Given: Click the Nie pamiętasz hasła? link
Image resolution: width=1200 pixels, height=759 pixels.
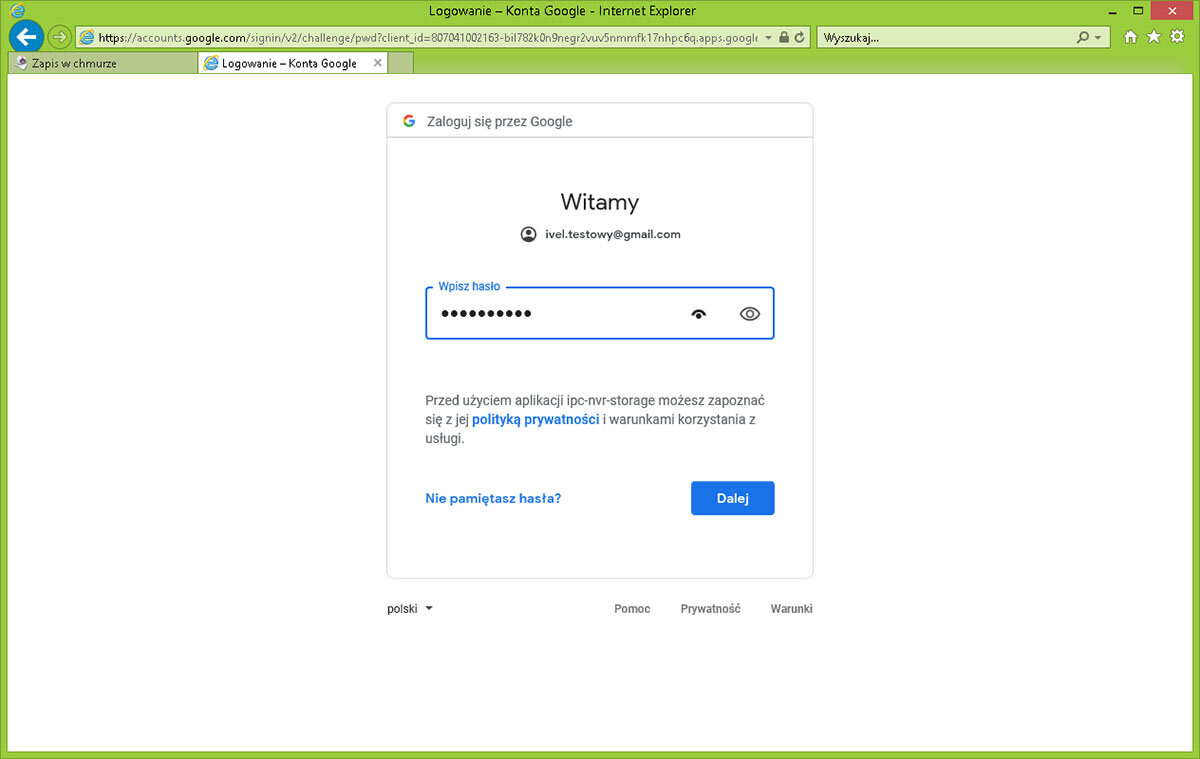Looking at the screenshot, I should [x=493, y=498].
